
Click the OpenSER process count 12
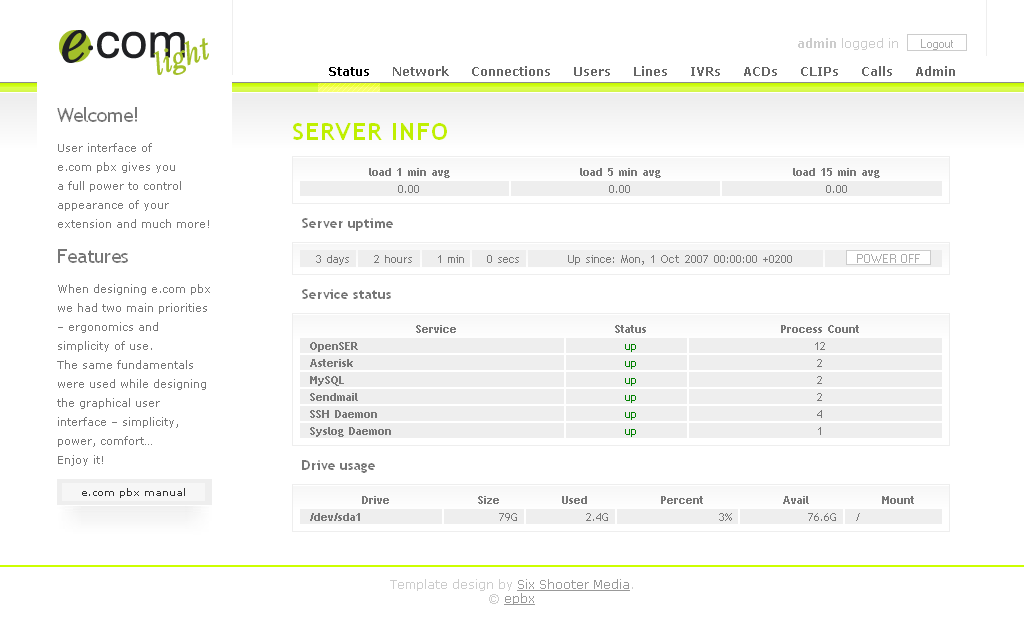pos(820,346)
